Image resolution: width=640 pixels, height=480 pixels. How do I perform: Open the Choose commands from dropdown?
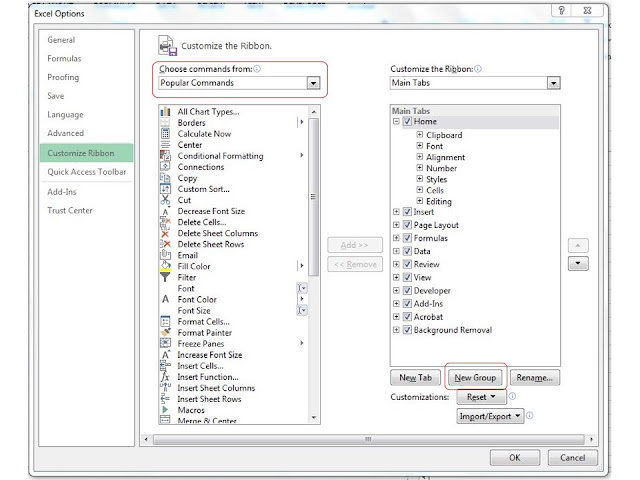click(x=313, y=83)
